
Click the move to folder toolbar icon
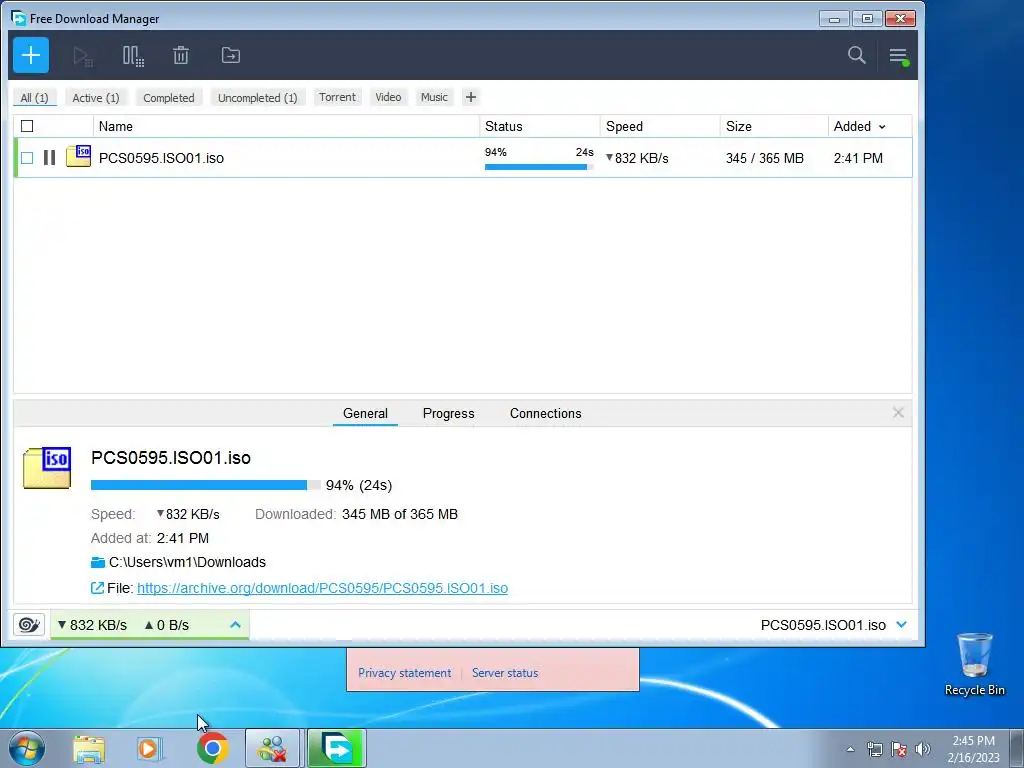pyautogui.click(x=231, y=56)
